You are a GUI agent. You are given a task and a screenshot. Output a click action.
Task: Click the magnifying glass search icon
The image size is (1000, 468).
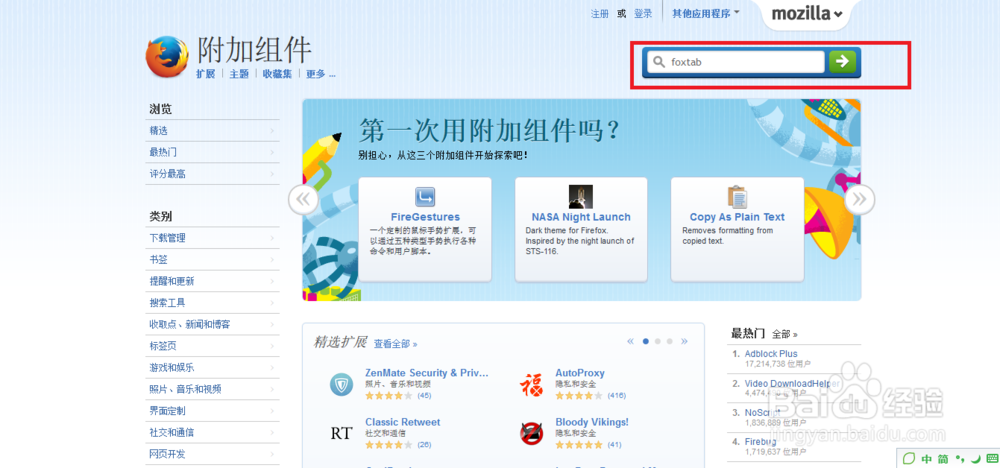[659, 62]
